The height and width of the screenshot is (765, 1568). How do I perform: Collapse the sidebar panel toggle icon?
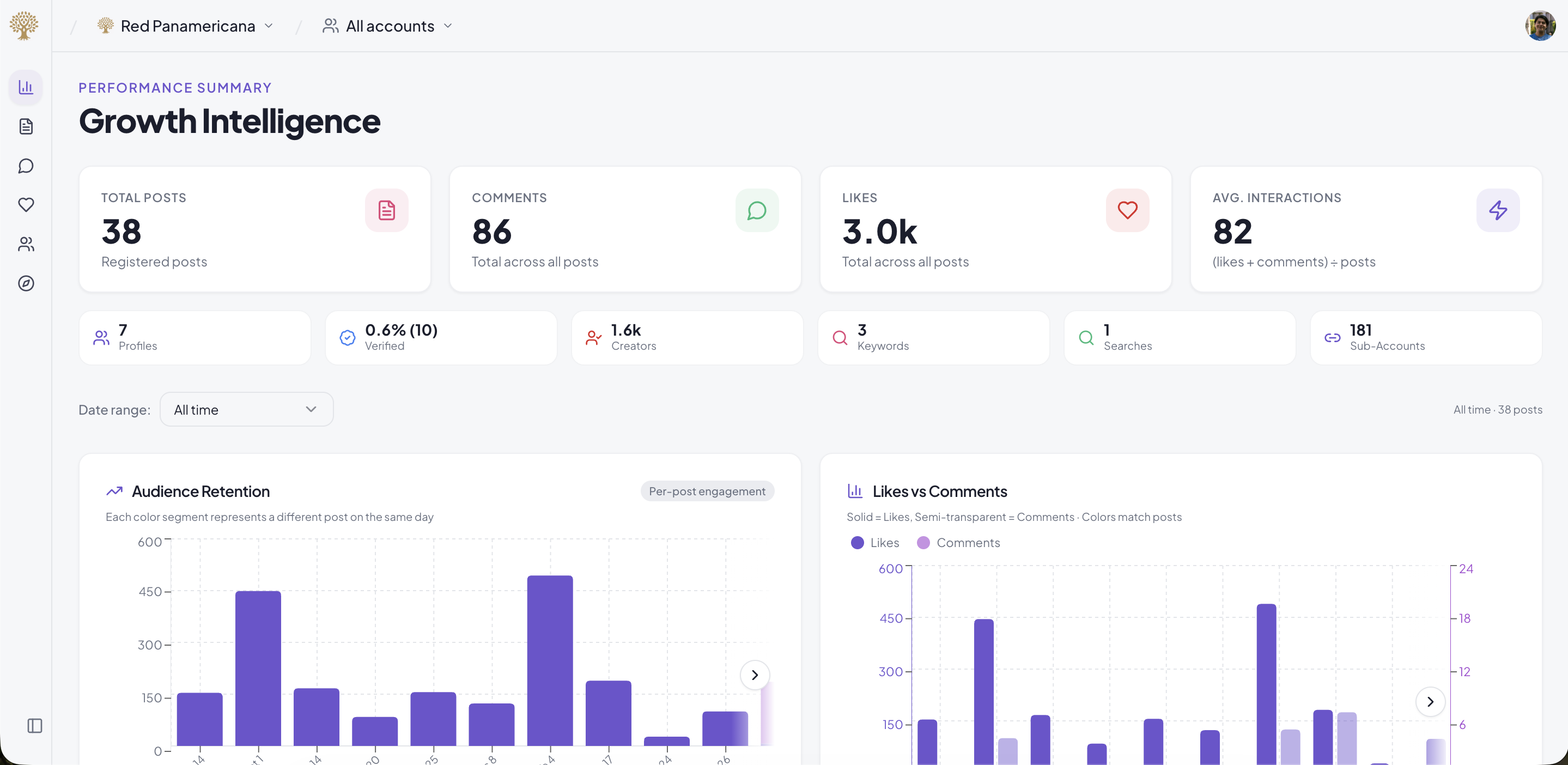click(x=35, y=725)
